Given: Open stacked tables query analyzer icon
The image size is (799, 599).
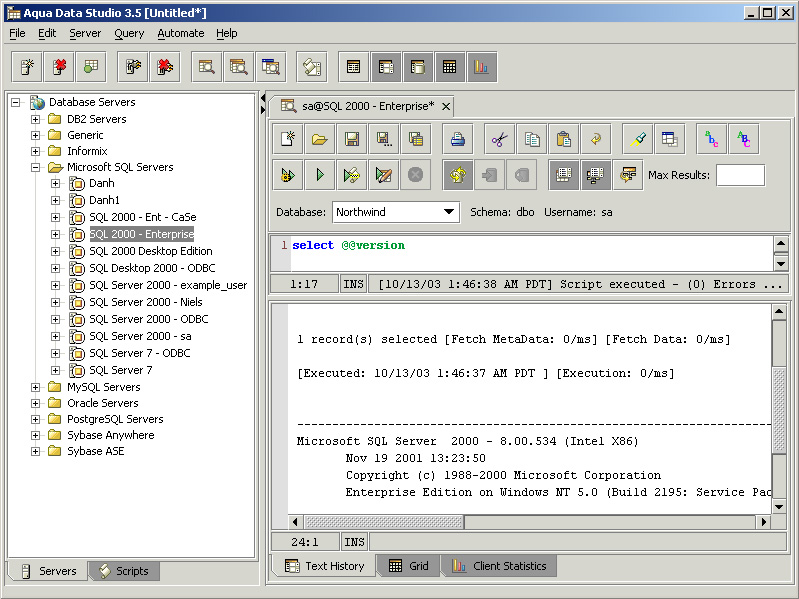Looking at the screenshot, I should point(238,67).
